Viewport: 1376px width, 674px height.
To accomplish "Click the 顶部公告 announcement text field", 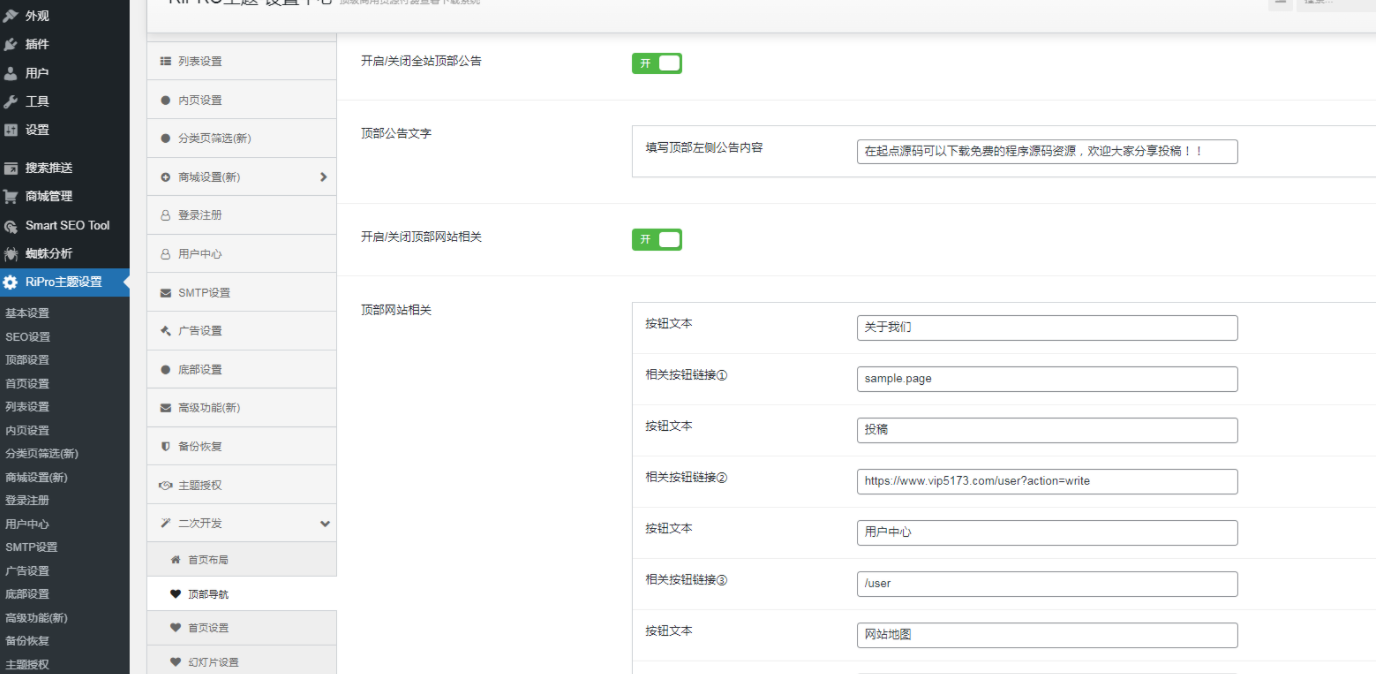I will click(x=1046, y=151).
